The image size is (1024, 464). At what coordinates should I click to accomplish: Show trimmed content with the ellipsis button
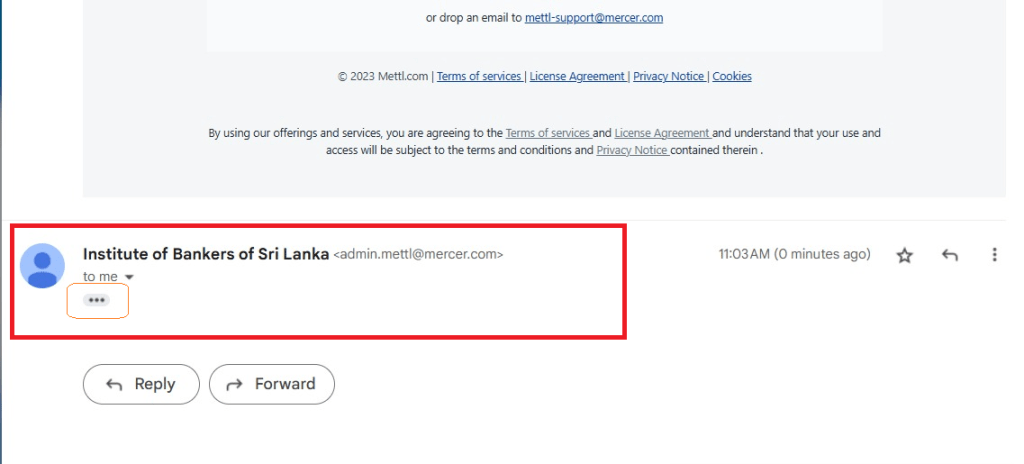click(97, 300)
